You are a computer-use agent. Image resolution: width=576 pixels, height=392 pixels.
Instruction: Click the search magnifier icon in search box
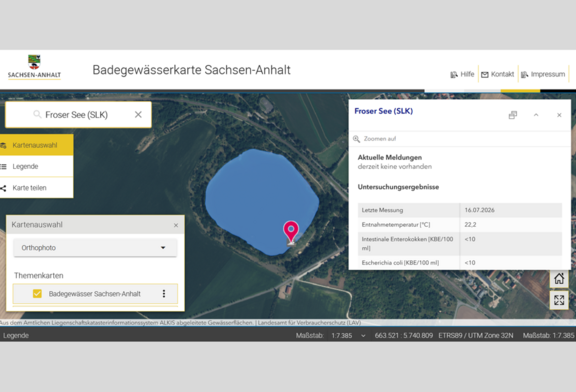[37, 115]
